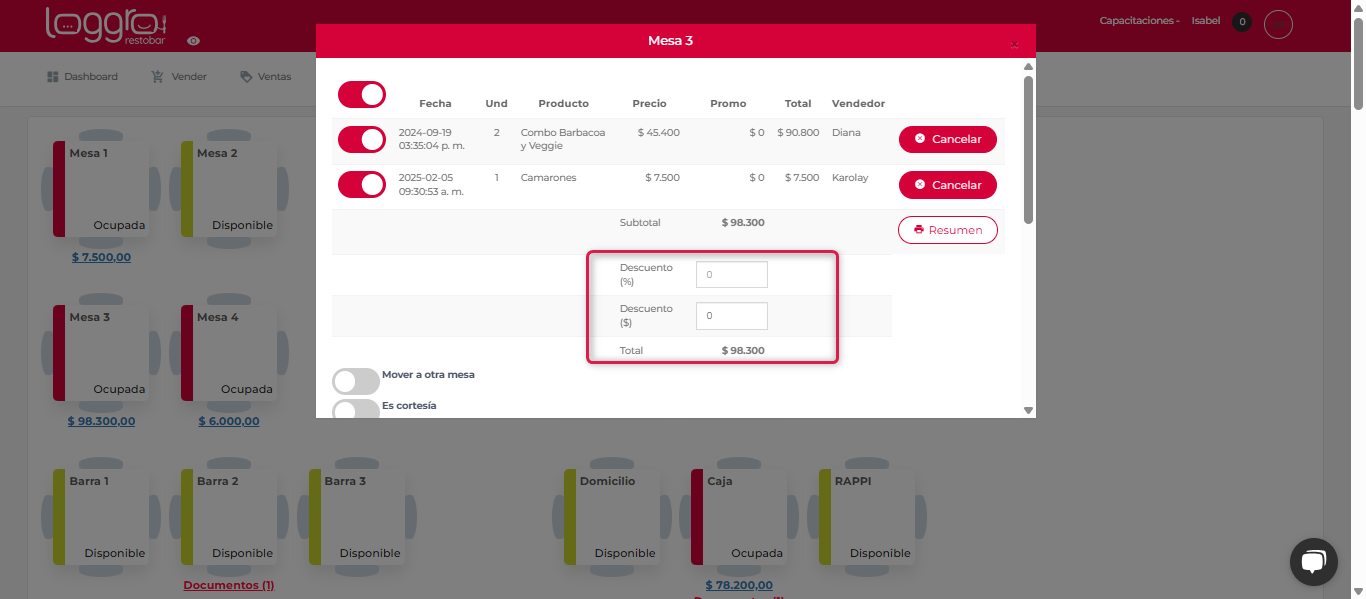The width and height of the screenshot is (1366, 599).
Task: Open the chat support bubble
Action: 1313,561
